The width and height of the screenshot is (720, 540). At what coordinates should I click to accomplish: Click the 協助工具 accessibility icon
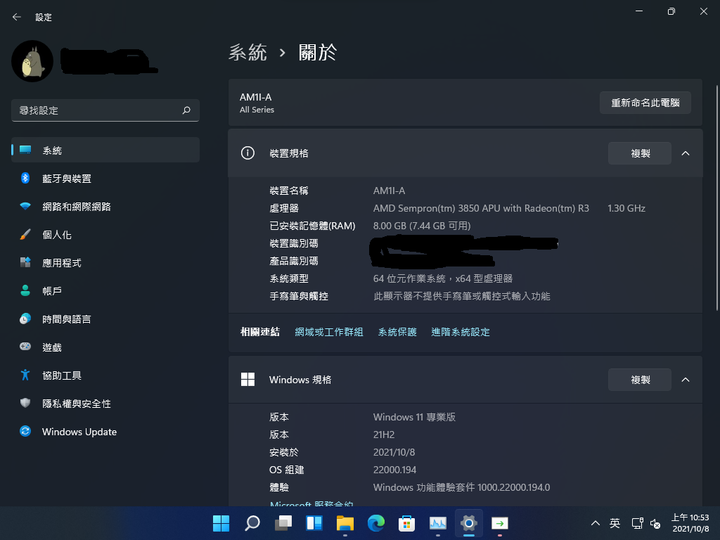coord(25,375)
